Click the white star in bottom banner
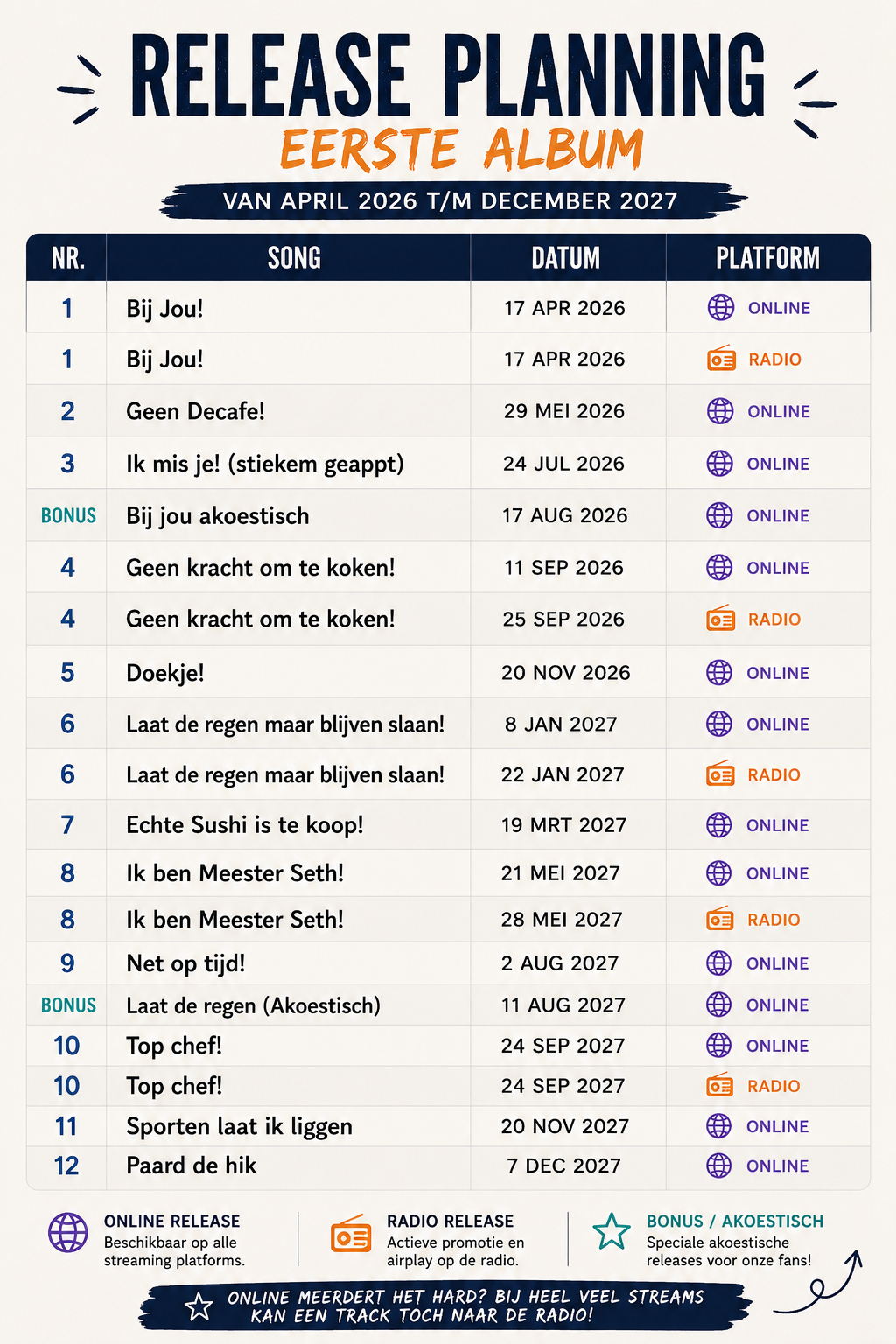 tap(199, 1306)
